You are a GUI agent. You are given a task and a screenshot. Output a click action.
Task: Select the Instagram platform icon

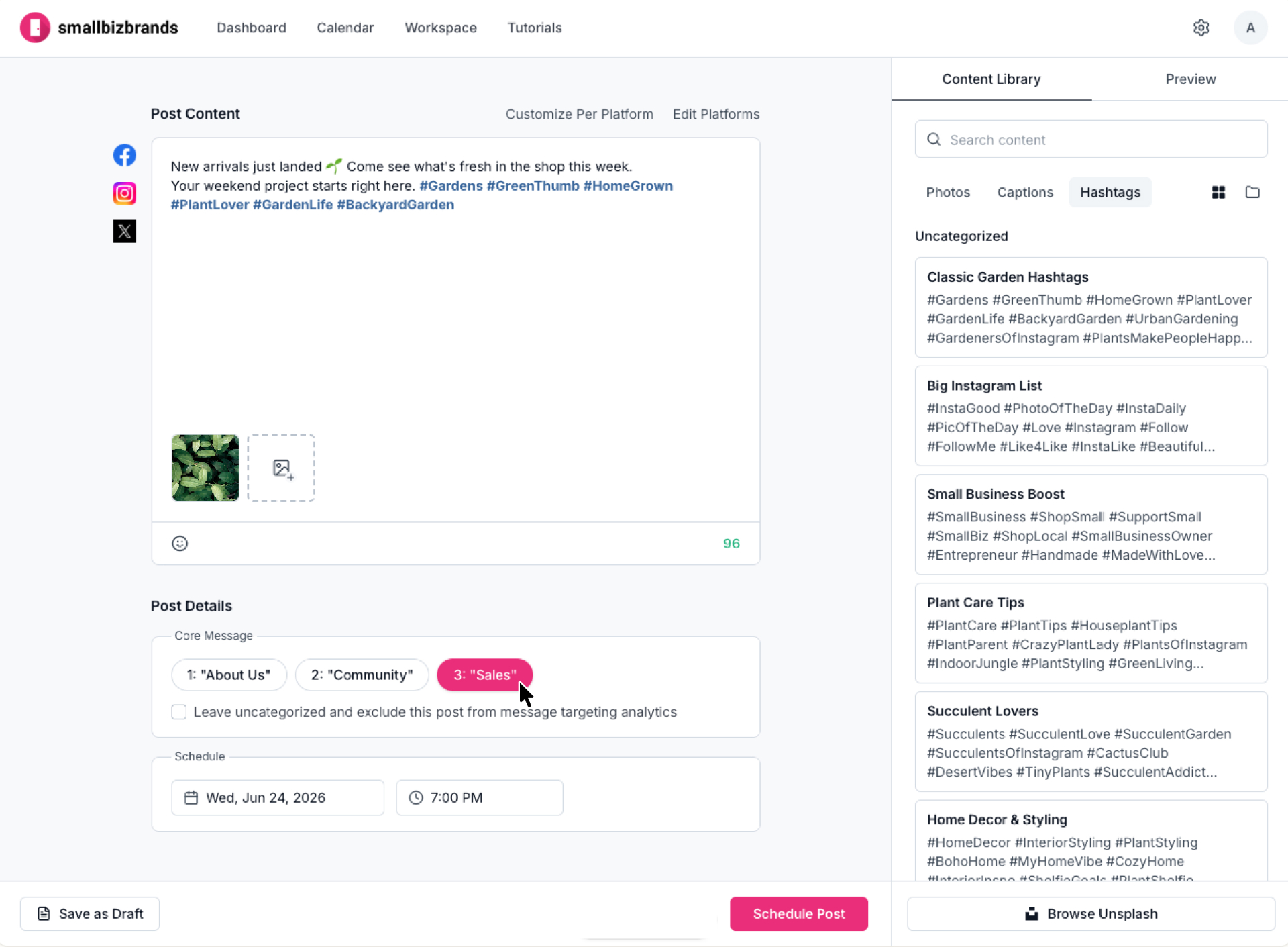(x=124, y=193)
